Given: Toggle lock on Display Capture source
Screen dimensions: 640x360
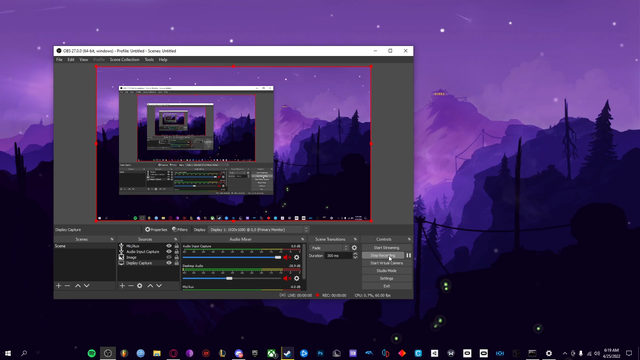Looking at the screenshot, I should tap(176, 263).
